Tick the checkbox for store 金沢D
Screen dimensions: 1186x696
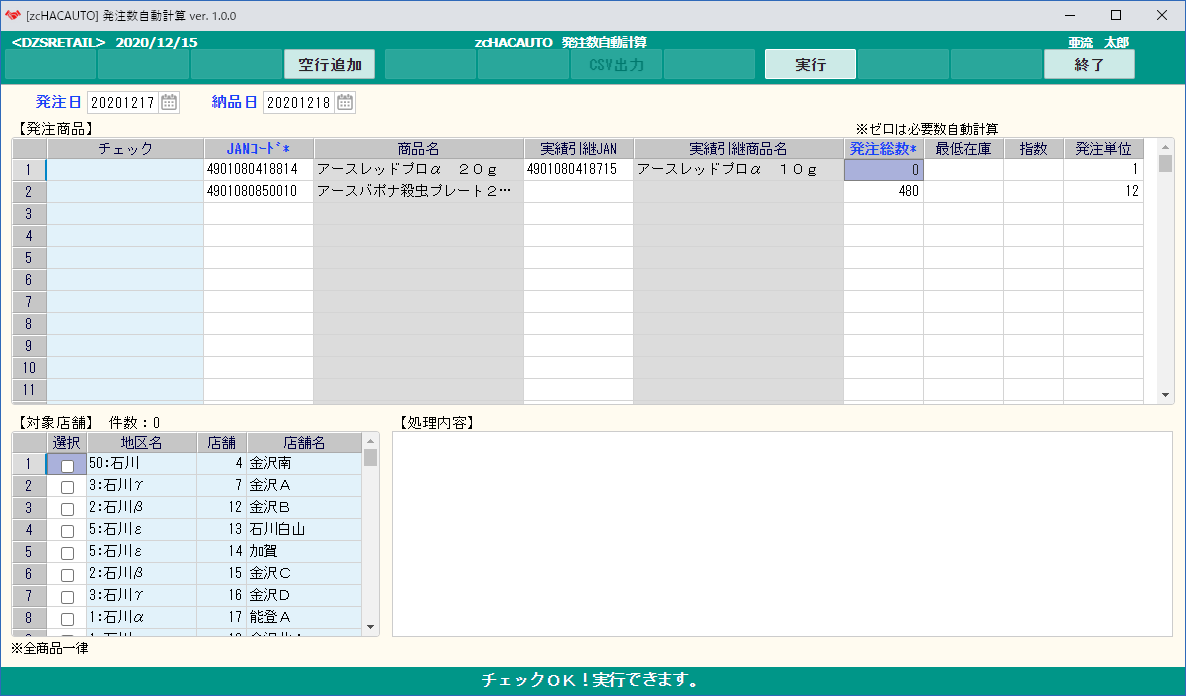coord(67,597)
